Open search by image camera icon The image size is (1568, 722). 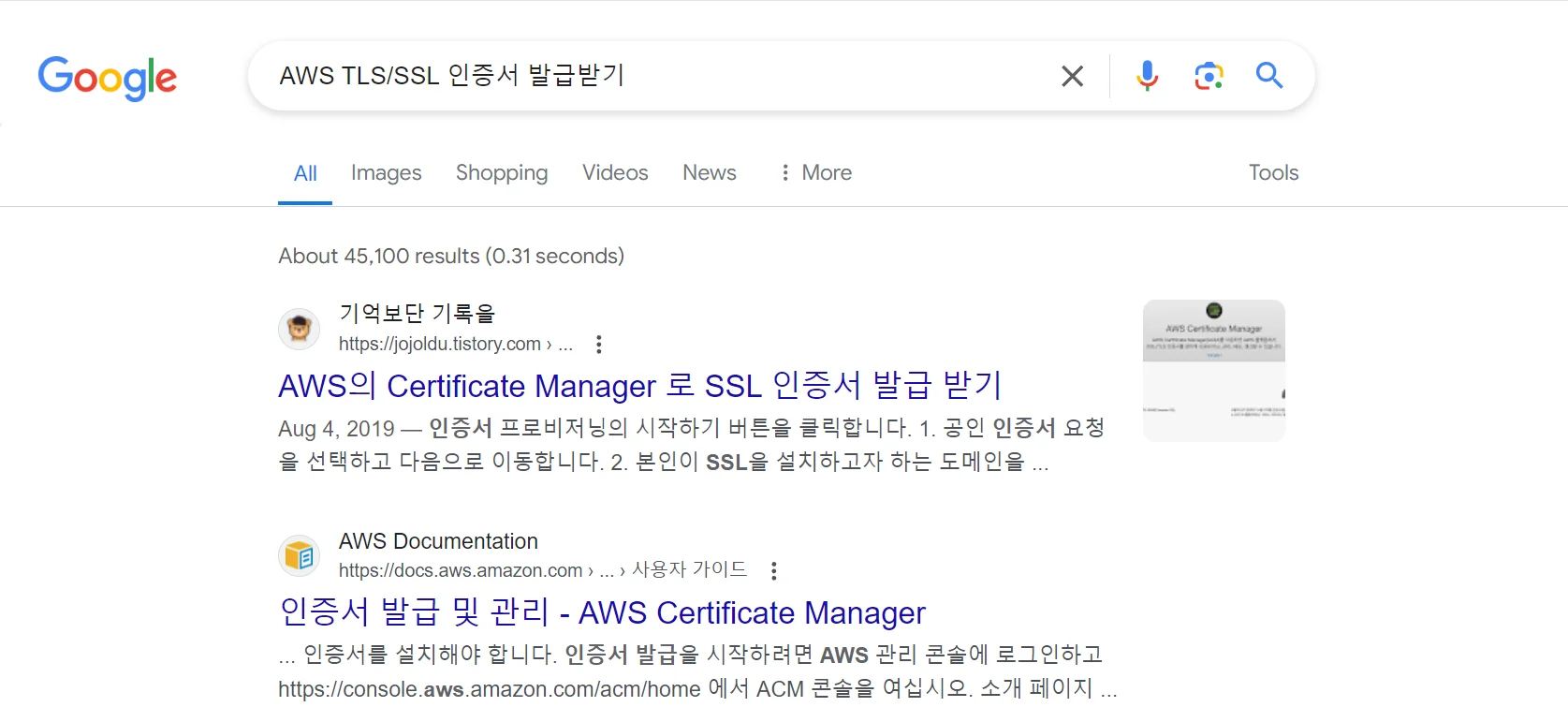click(1209, 76)
